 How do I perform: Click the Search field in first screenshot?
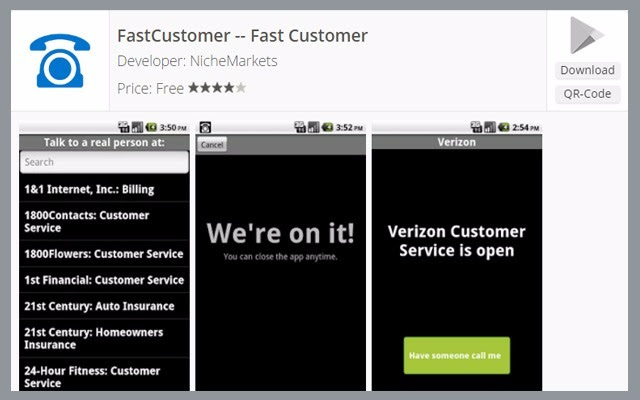pyautogui.click(x=104, y=162)
